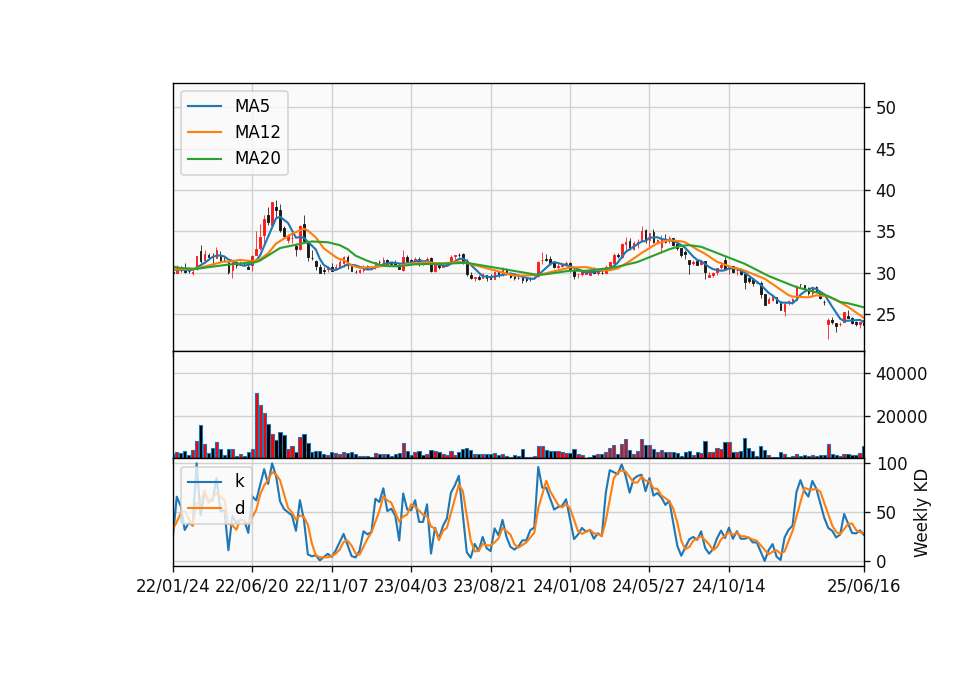Click the tallest volume bar in mid-2022
The height and width of the screenshot is (690, 960).
click(257, 426)
